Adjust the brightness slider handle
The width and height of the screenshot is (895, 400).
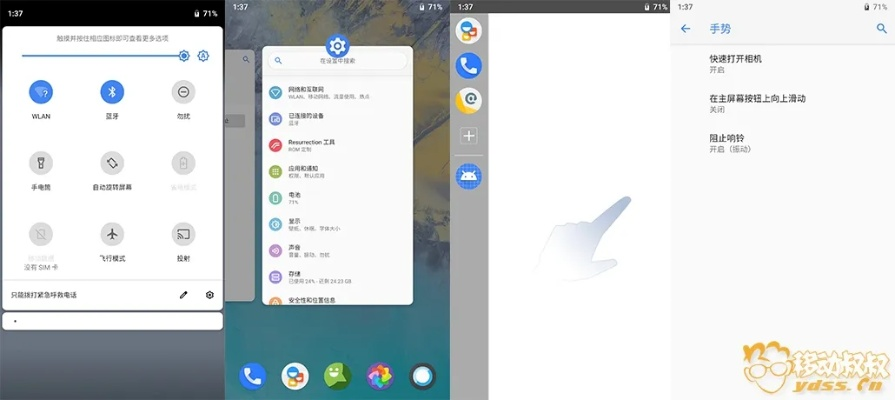[x=184, y=56]
